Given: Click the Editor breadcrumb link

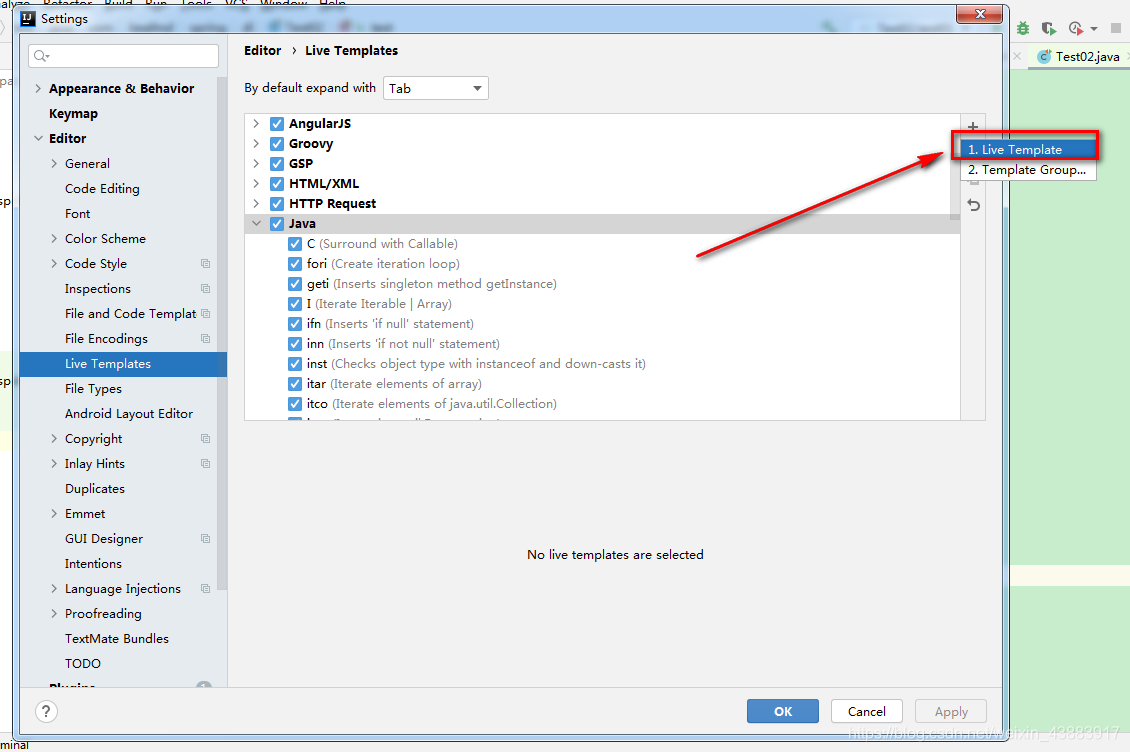Looking at the screenshot, I should pyautogui.click(x=262, y=50).
